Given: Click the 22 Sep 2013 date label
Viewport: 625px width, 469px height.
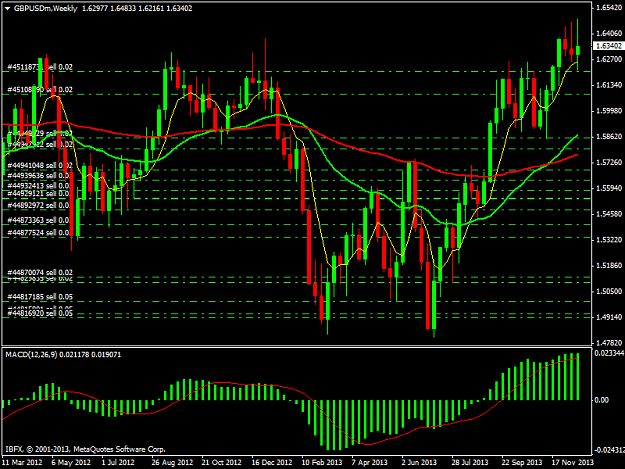Looking at the screenshot, I should [x=522, y=463].
